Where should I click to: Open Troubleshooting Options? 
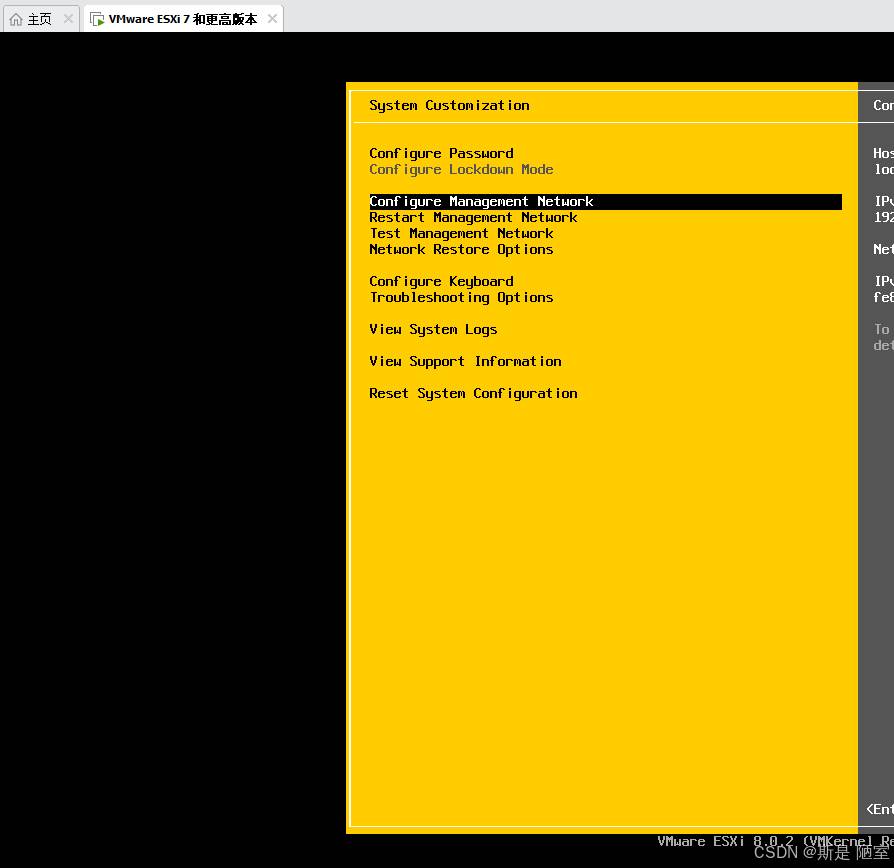click(x=461, y=297)
